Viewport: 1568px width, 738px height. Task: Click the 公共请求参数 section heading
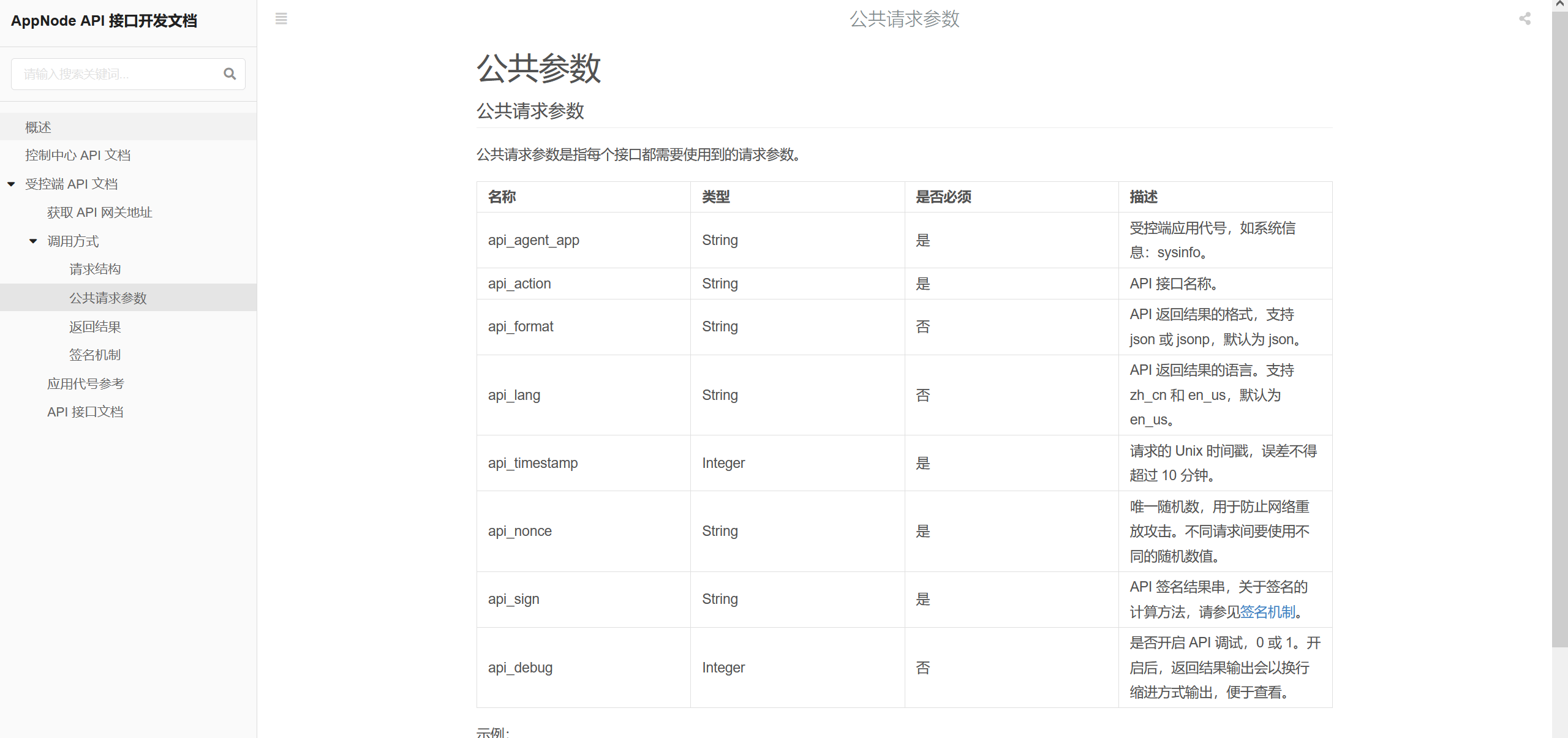click(x=530, y=111)
